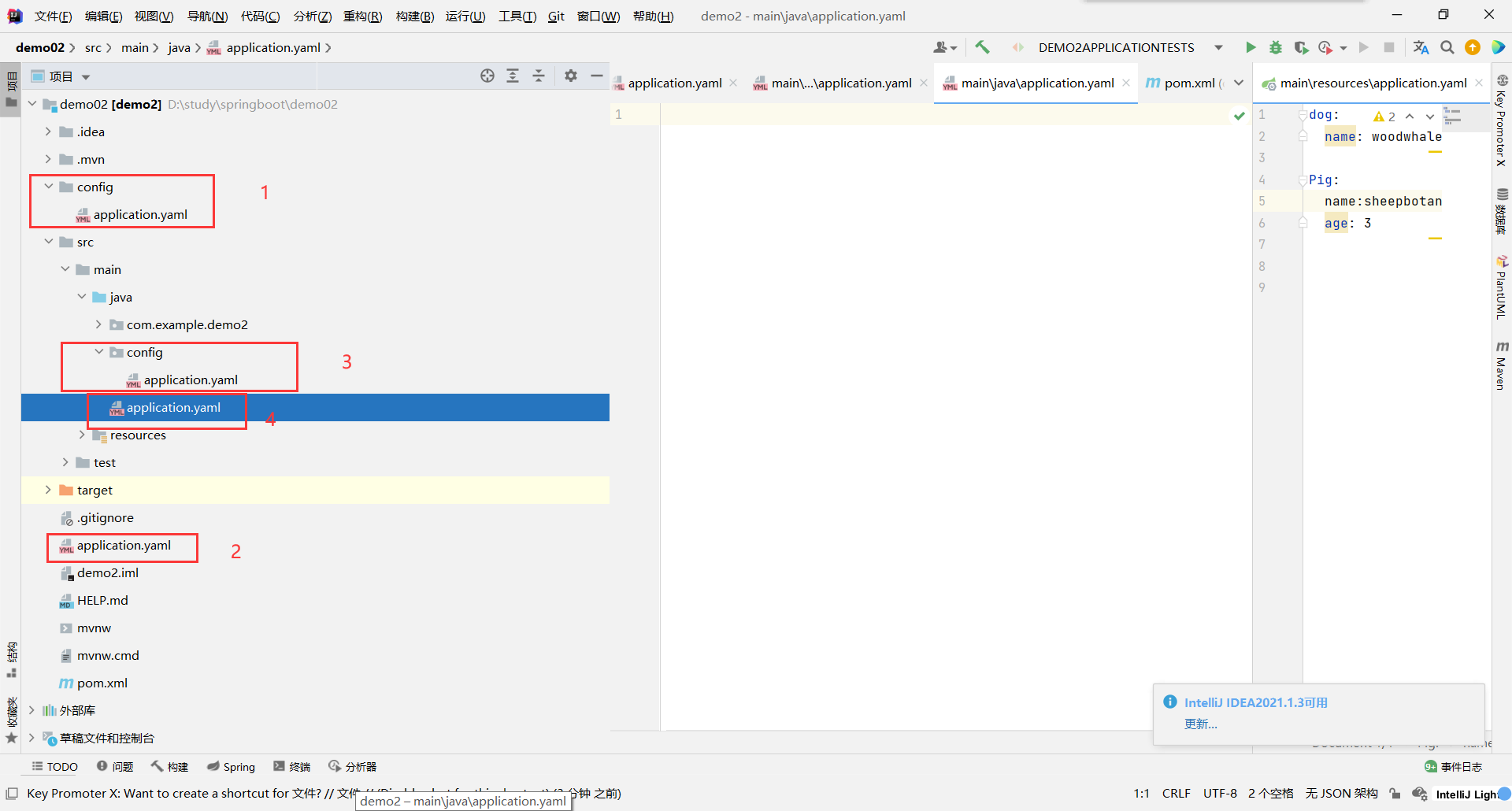Screen dimensions: 1512x811
Task: Open the Database sidebar tool window
Action: 1502,211
